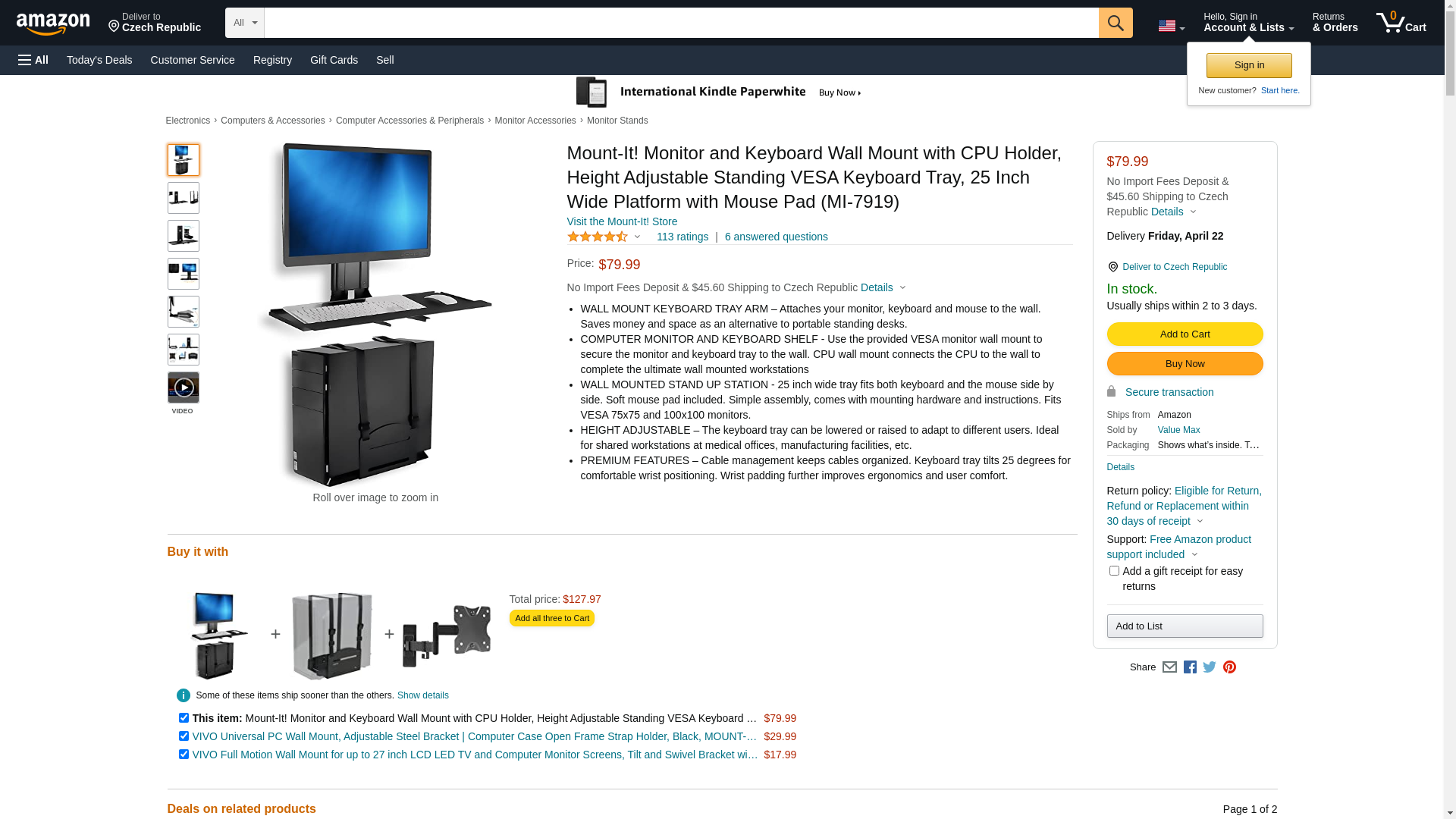Toggle the gift receipt checkbox
The width and height of the screenshot is (1456, 819).
(x=1114, y=571)
